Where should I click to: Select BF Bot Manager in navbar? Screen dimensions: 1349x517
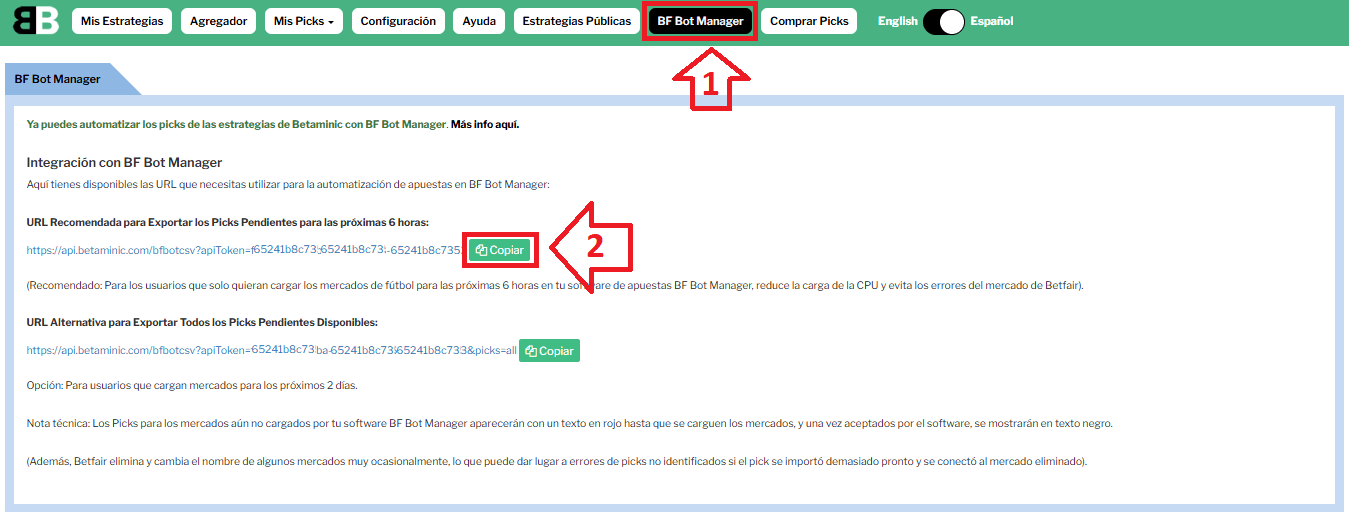click(x=700, y=21)
